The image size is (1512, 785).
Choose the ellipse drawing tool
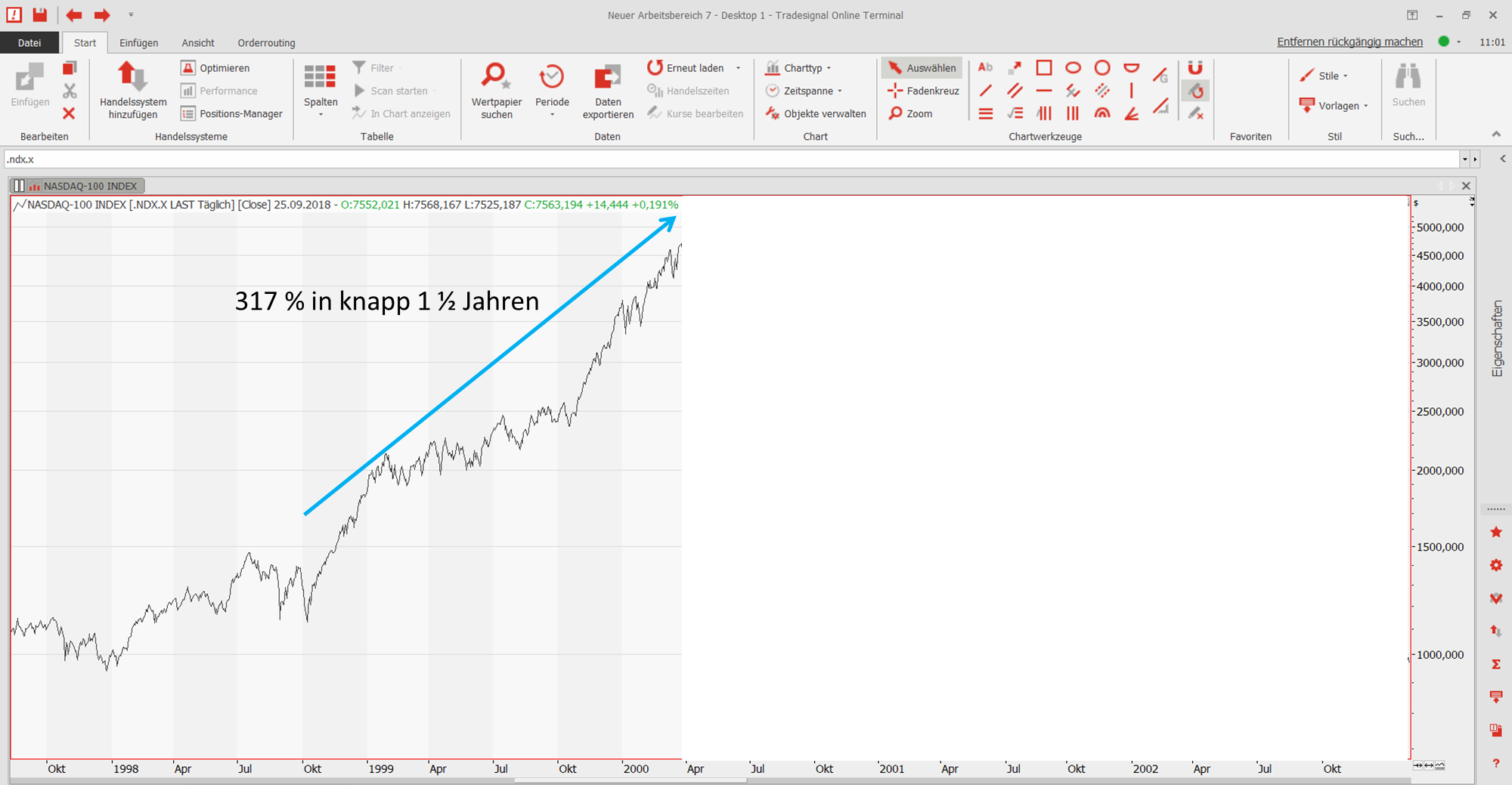coord(1073,68)
